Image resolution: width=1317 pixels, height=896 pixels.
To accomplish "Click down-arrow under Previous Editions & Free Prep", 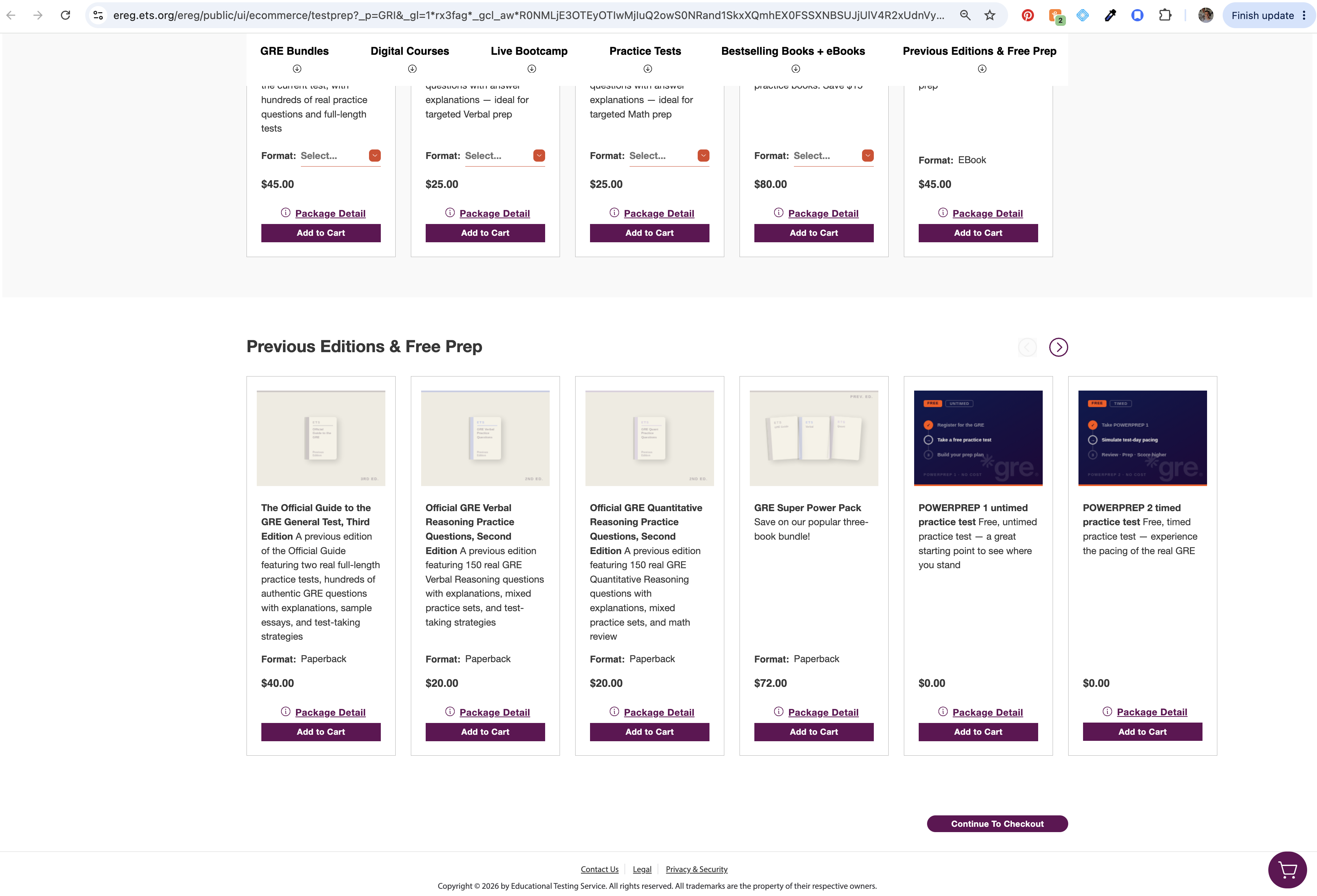I will [982, 68].
